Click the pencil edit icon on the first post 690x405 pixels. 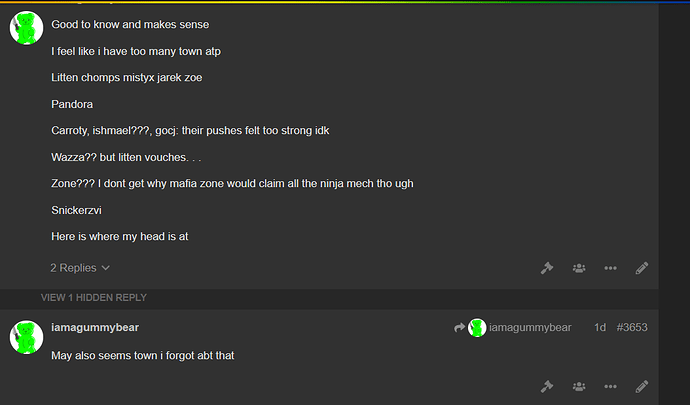coord(642,268)
